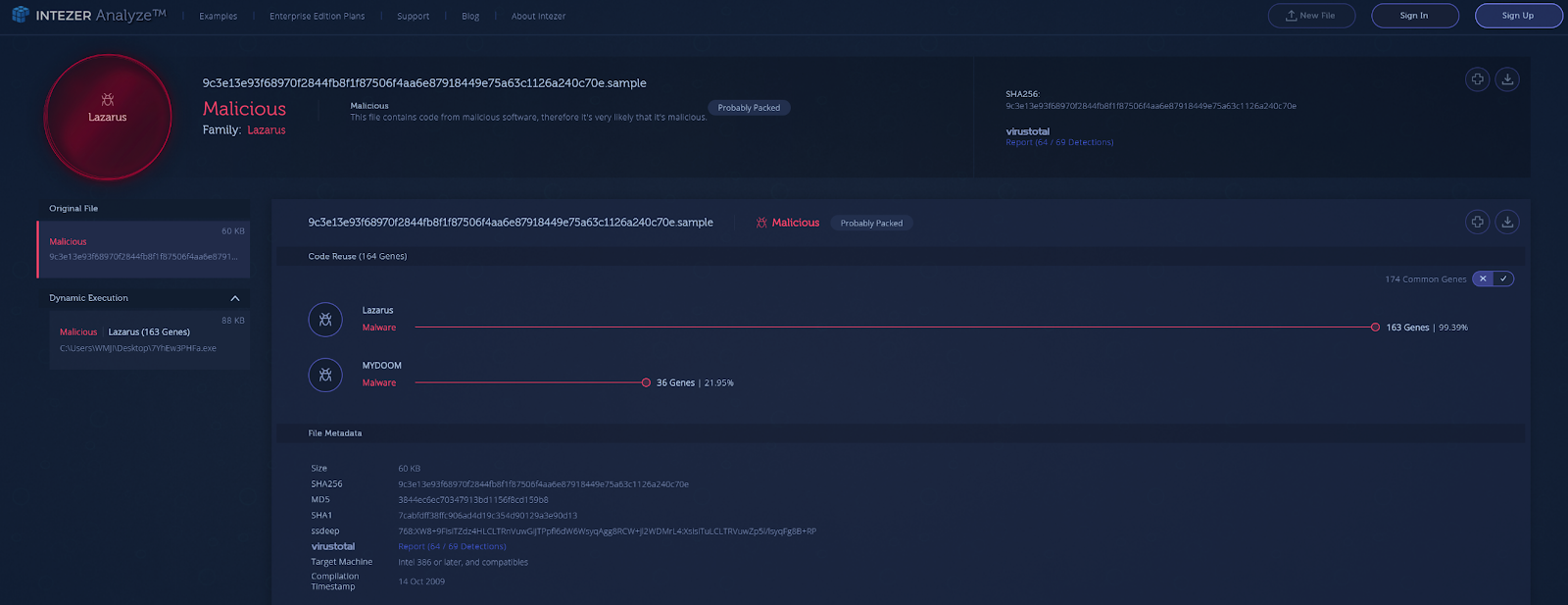Collapse the Dynamic Execution section

[235, 298]
